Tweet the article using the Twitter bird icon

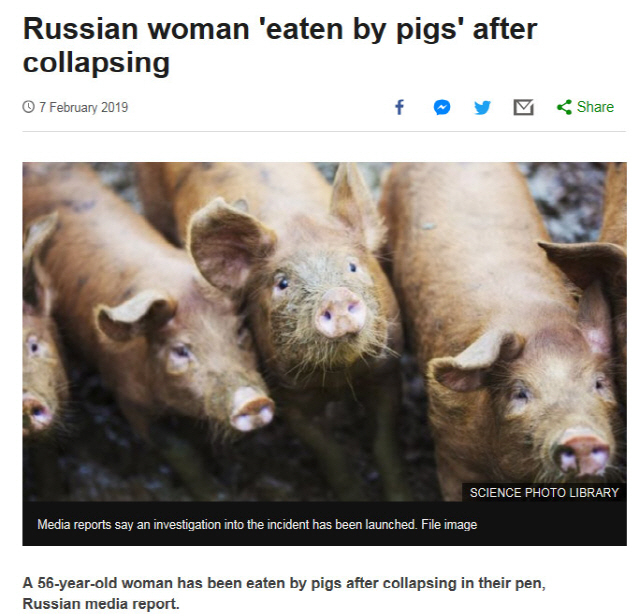coord(482,108)
